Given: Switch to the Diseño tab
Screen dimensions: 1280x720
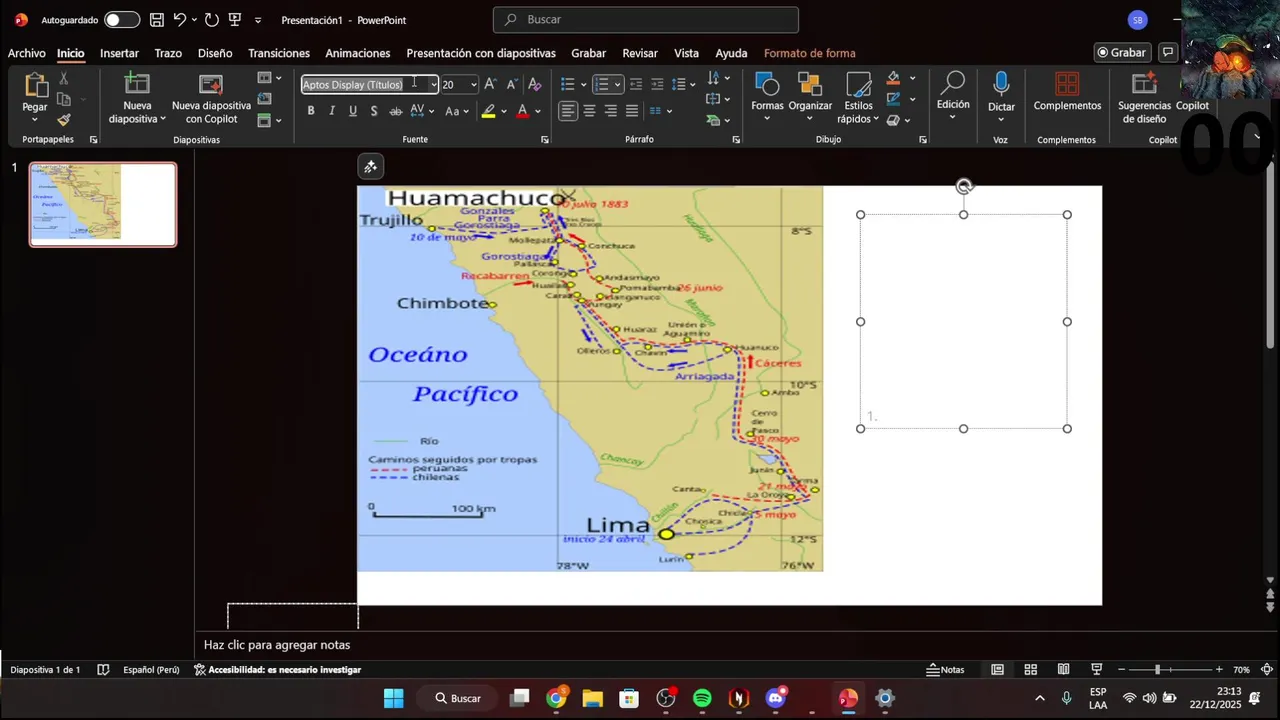Looking at the screenshot, I should [215, 53].
